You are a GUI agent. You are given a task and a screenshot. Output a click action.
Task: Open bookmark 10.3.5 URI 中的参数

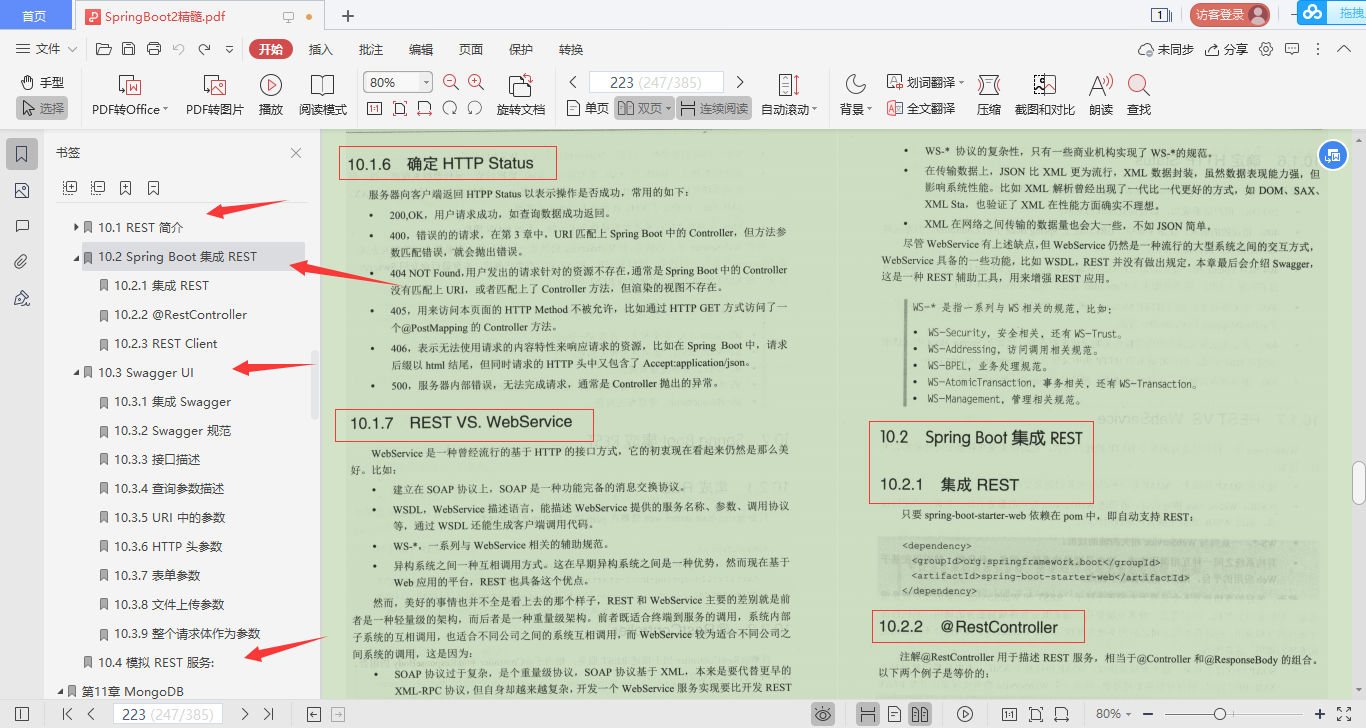169,517
